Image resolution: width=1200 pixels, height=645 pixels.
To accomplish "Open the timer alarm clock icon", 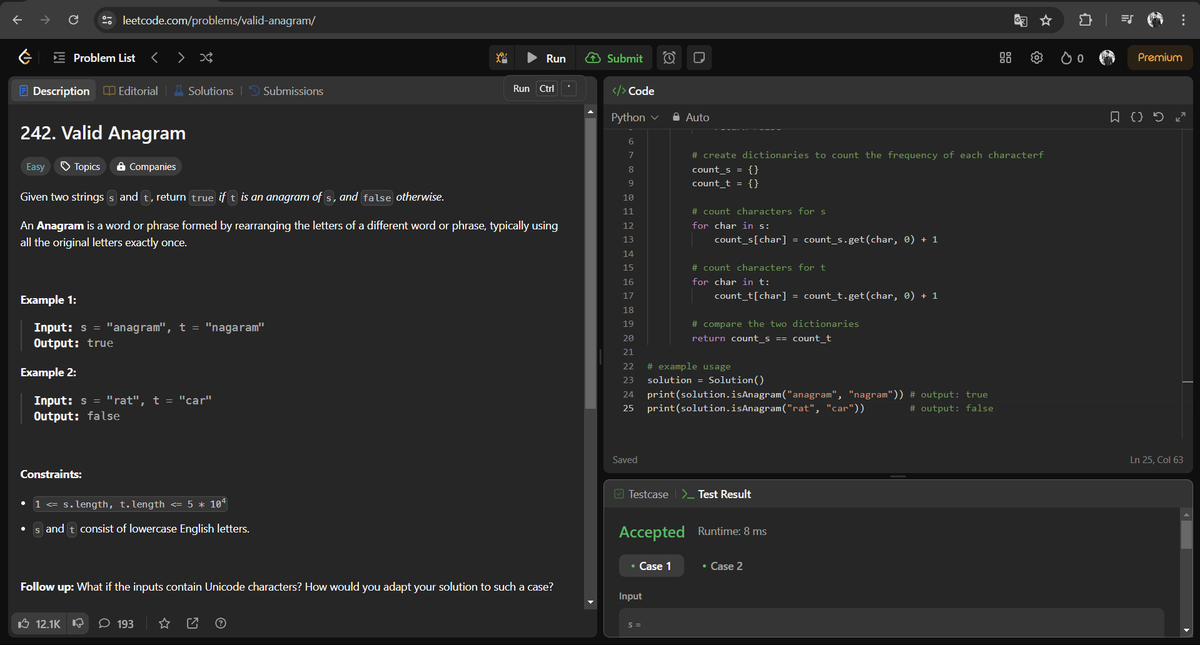I will click(x=669, y=58).
